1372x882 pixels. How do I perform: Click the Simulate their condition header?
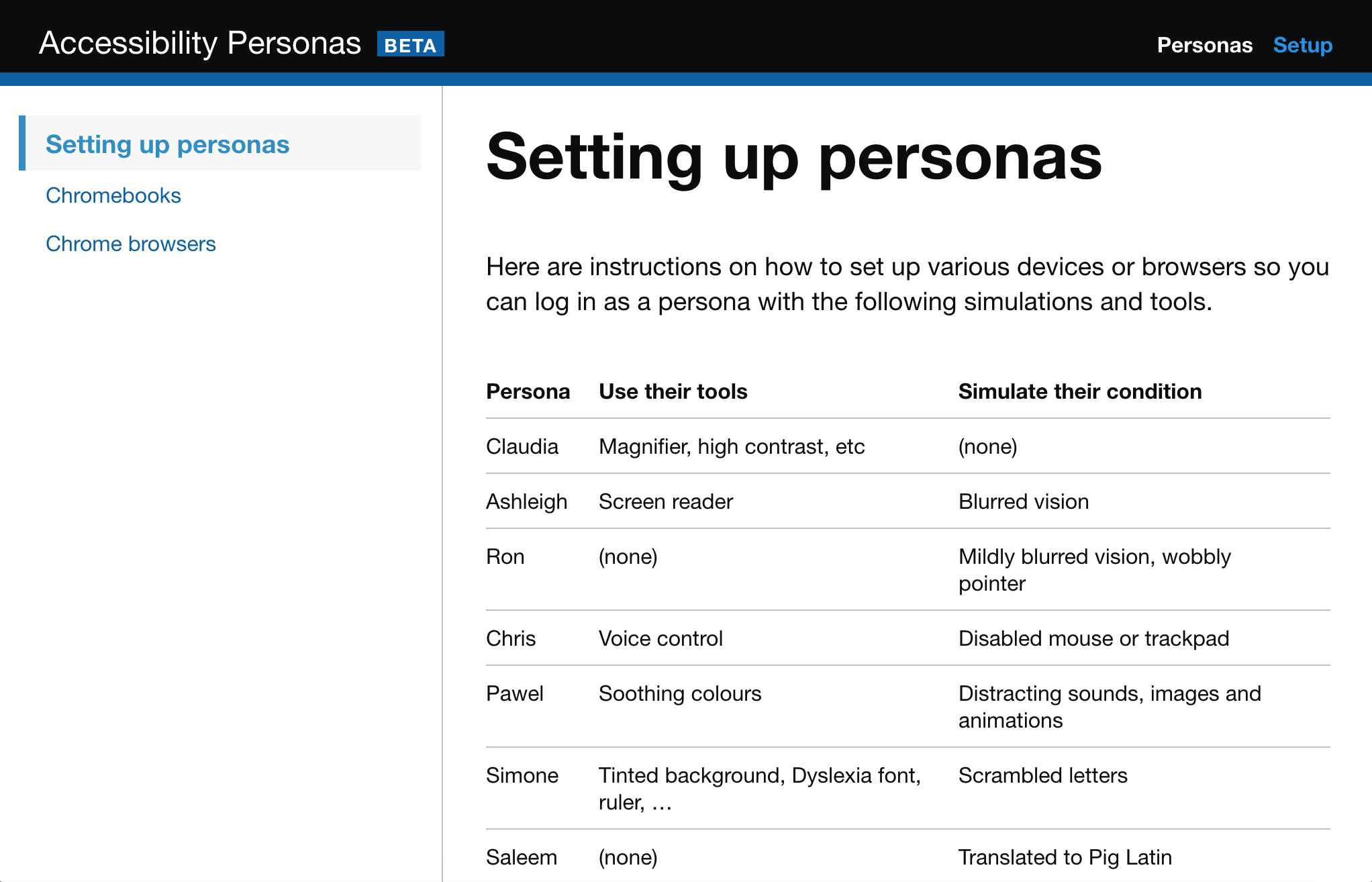[x=1080, y=391]
